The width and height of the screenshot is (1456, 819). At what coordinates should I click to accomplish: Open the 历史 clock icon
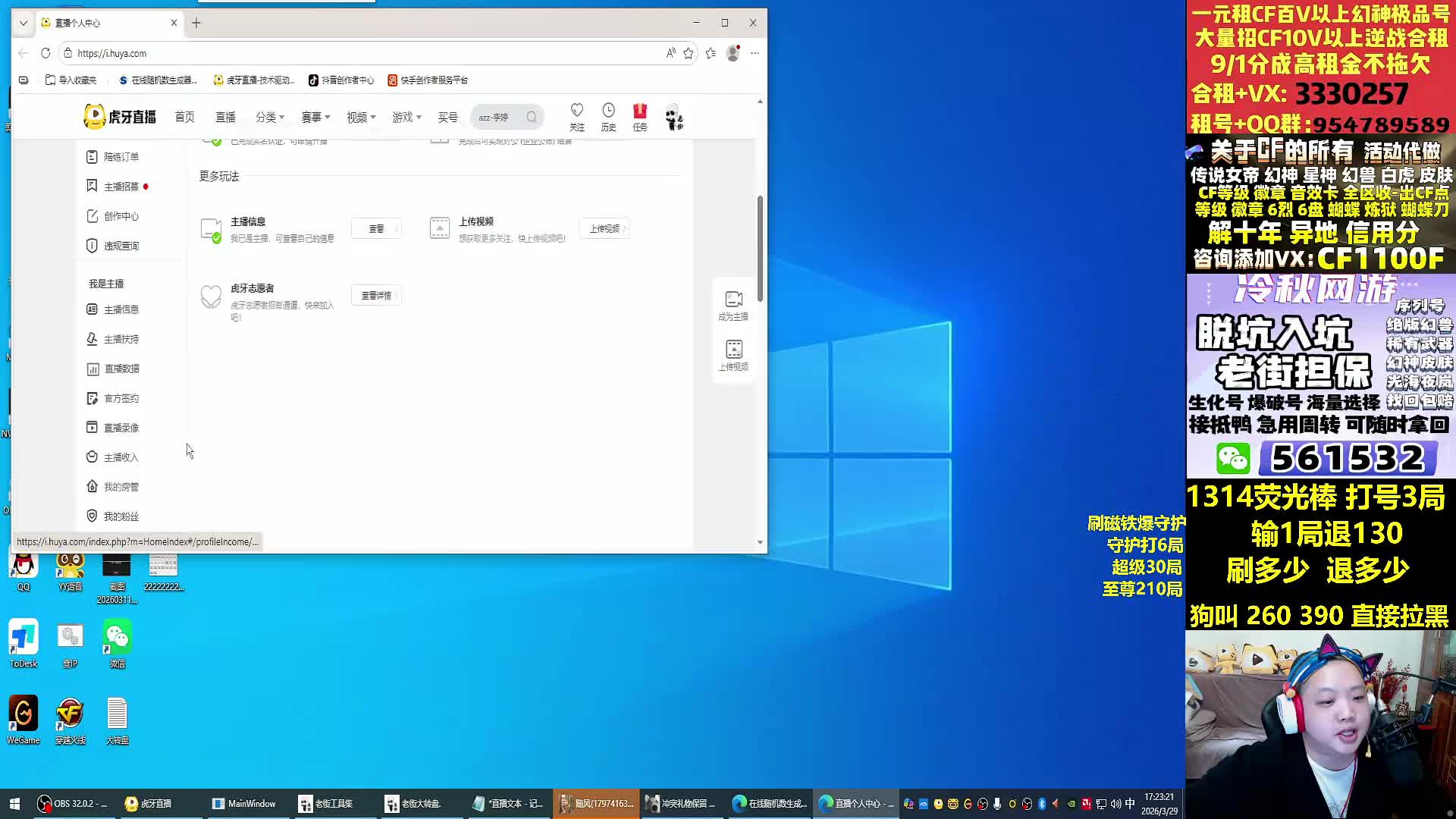(608, 111)
